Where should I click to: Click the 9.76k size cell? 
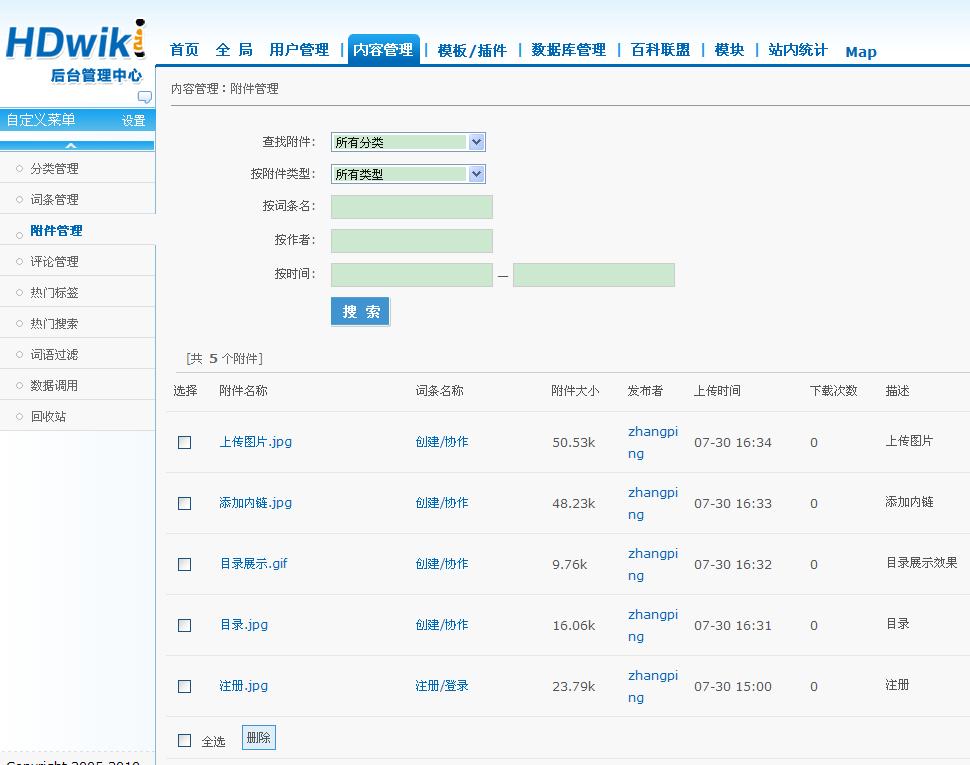(x=569, y=565)
